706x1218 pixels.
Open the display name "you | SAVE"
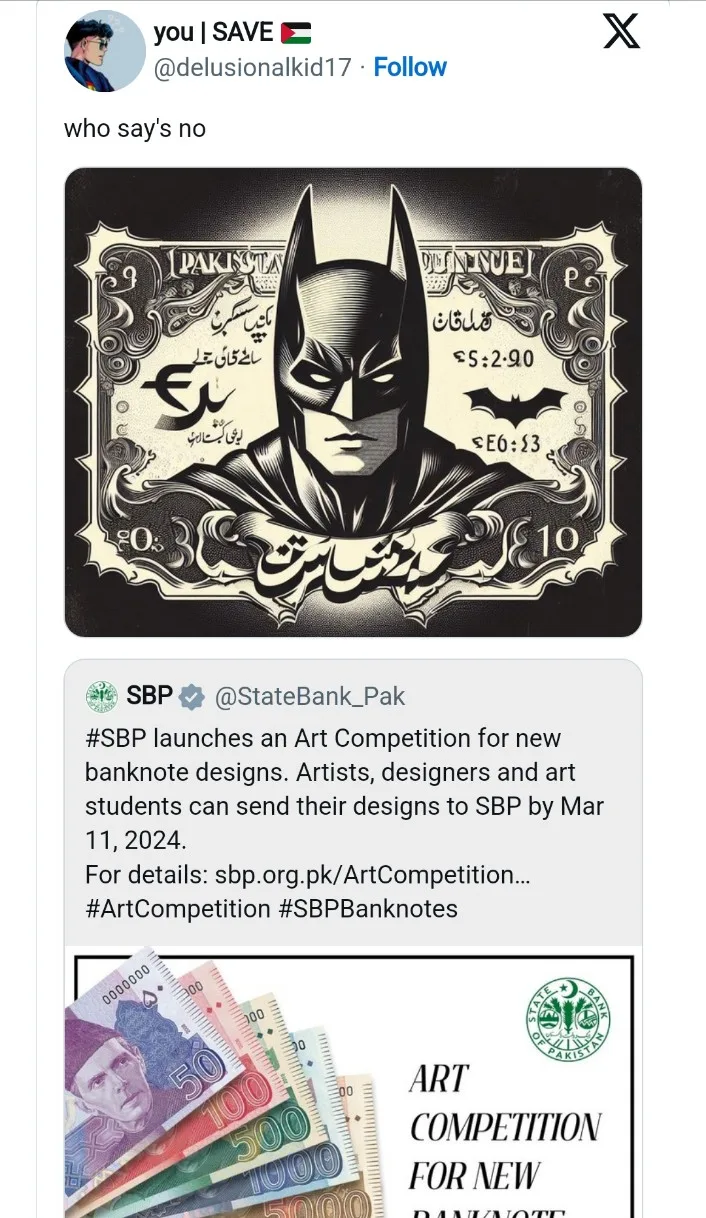coord(213,32)
